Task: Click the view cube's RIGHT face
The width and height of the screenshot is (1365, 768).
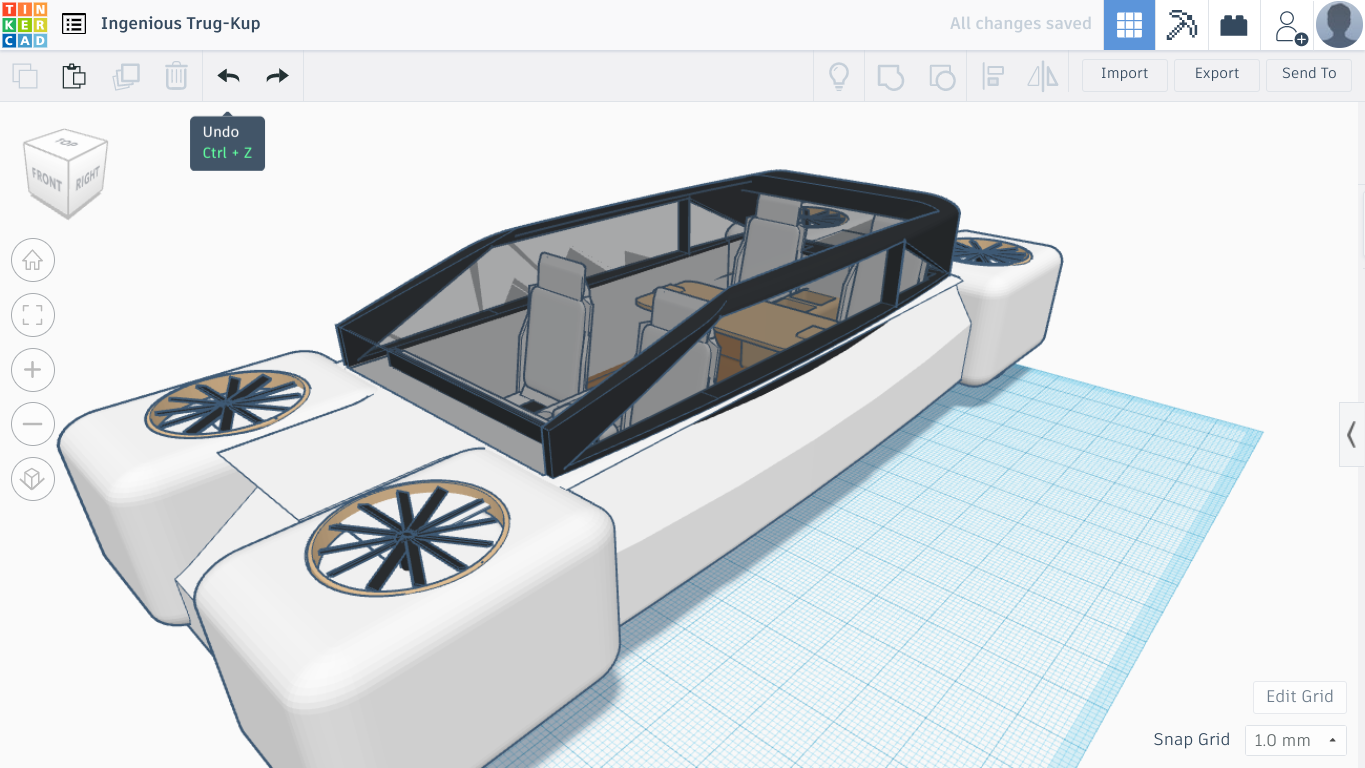Action: coord(88,178)
